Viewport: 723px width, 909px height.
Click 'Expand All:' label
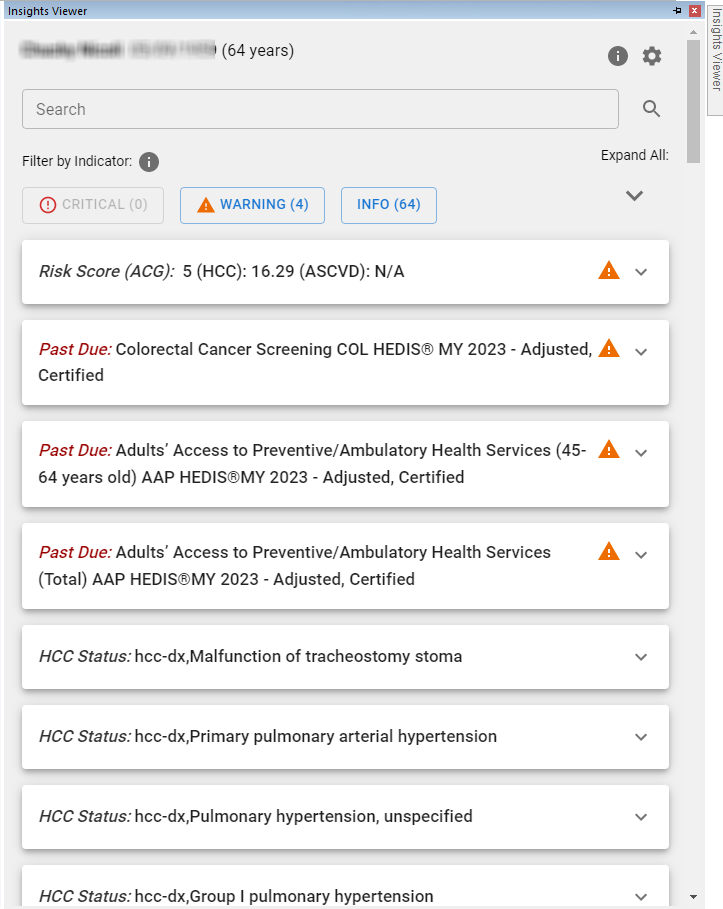pyautogui.click(x=634, y=155)
